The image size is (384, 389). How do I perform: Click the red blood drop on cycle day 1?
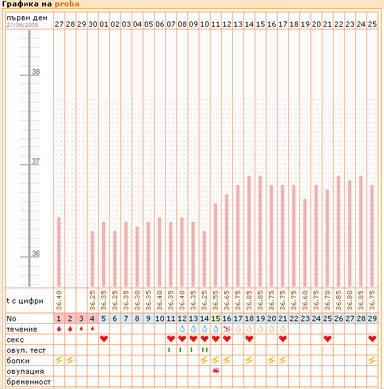point(59,329)
